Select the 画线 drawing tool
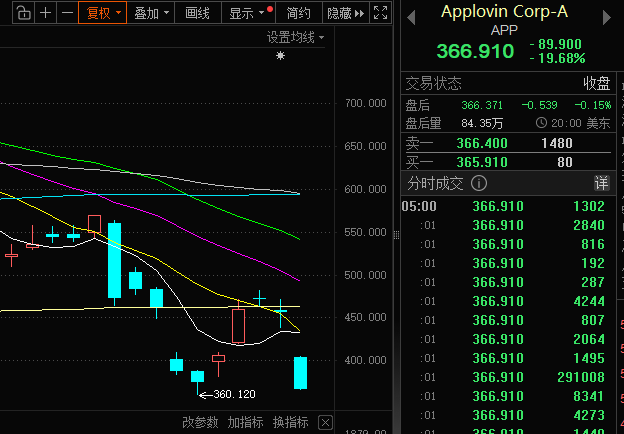Viewport: 624px width, 434px height. point(198,13)
